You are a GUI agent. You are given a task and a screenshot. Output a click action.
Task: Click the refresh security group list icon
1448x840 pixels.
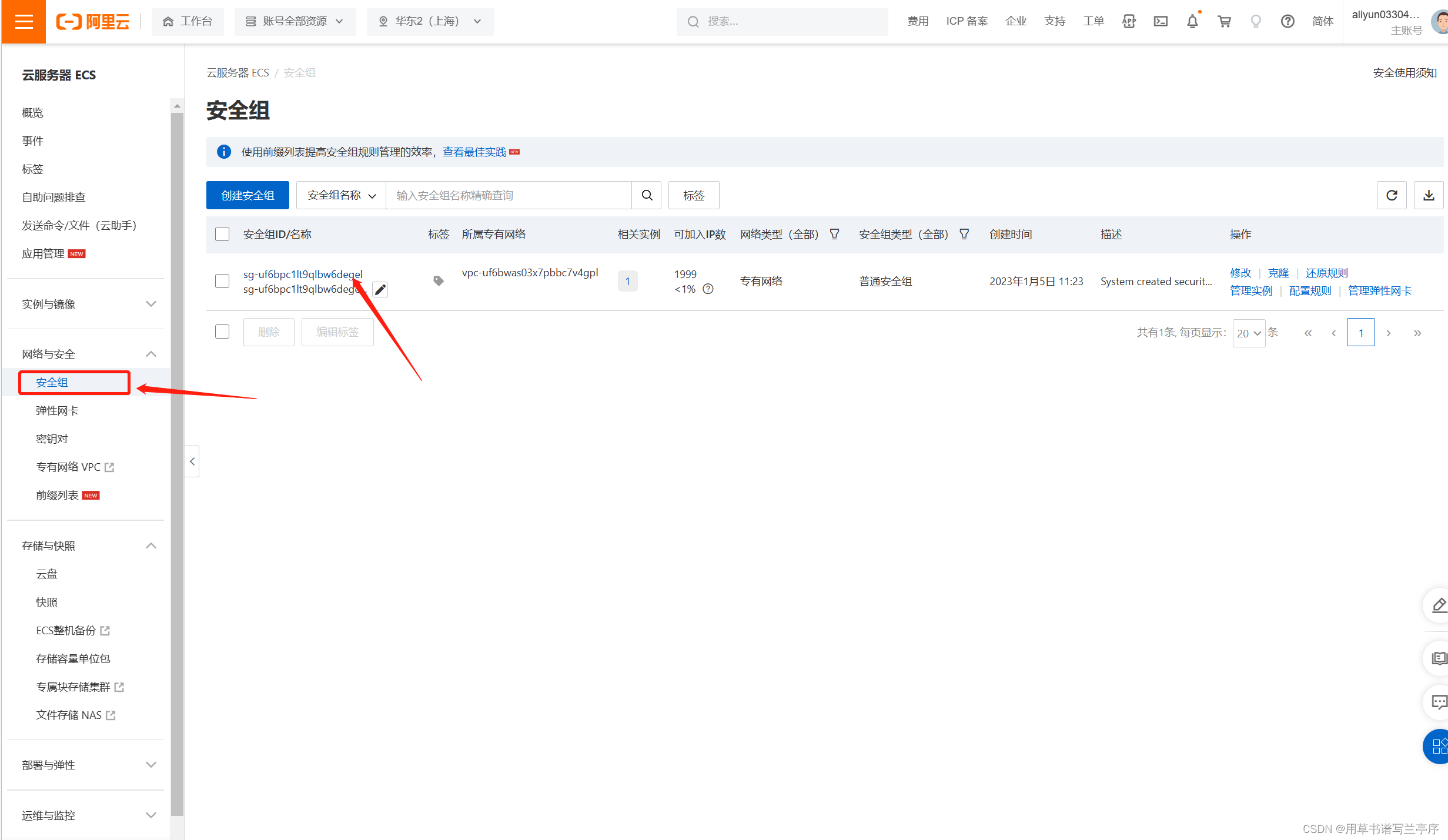[1391, 195]
